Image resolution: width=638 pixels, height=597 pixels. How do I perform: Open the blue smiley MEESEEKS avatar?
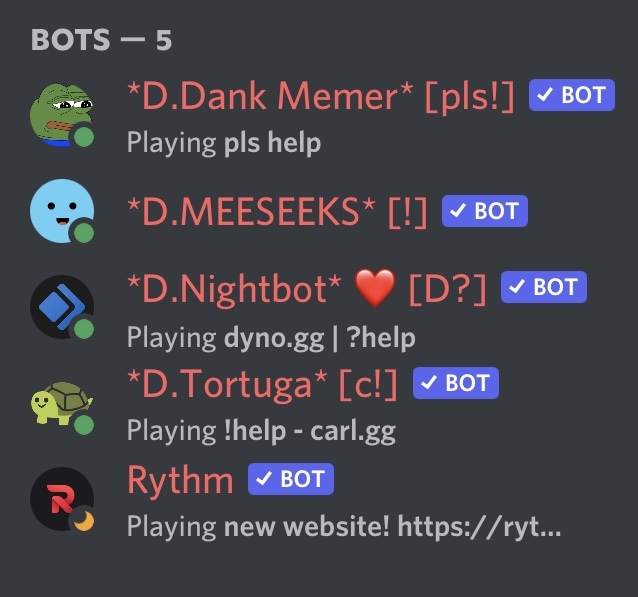click(62, 211)
